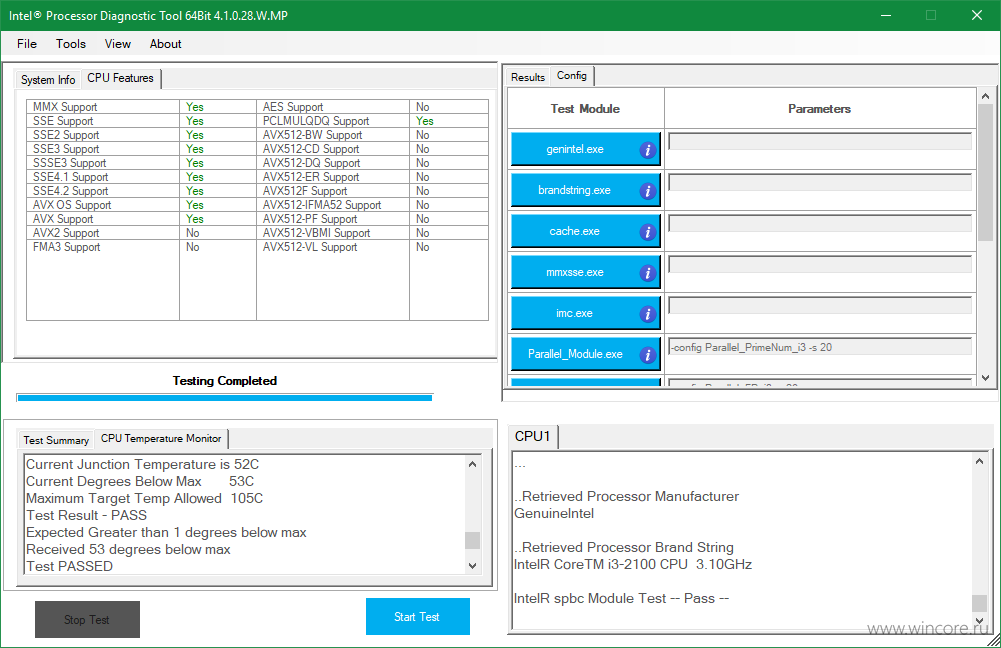Click the AVX512-IFMA52 Support row label

click(322, 205)
